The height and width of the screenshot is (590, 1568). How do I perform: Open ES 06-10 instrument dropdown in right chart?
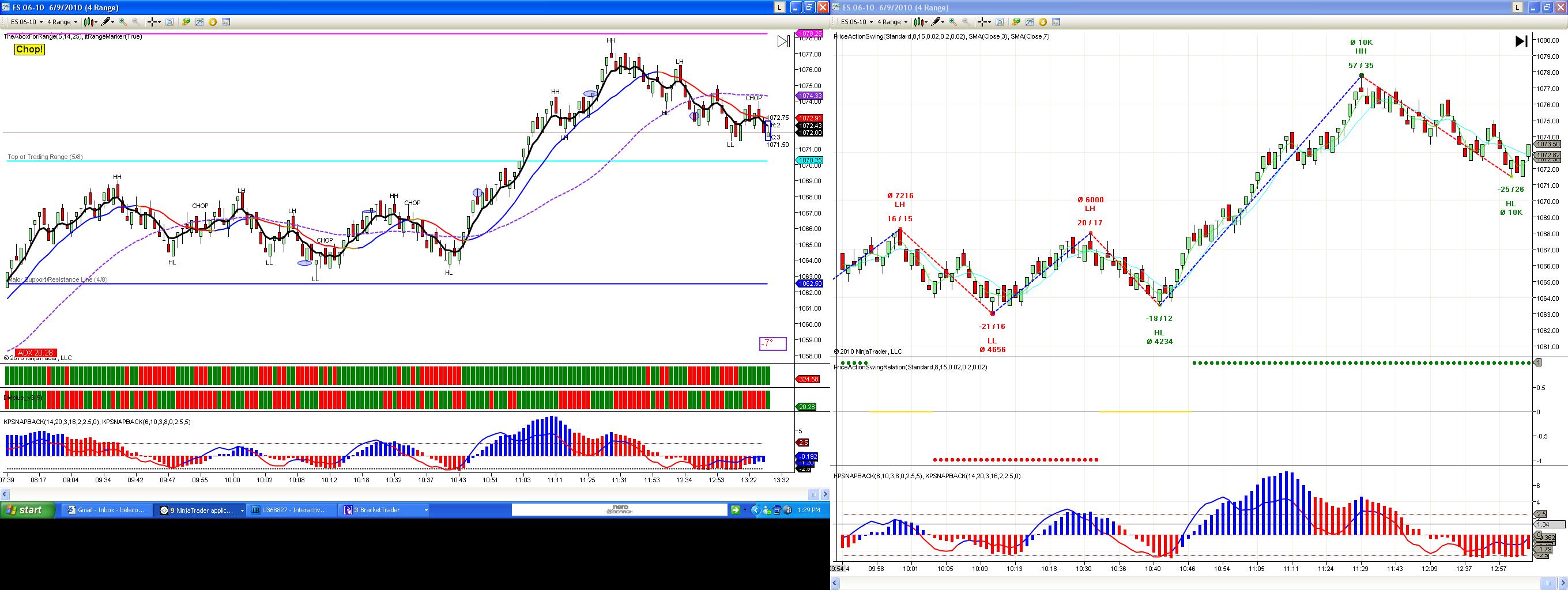(x=857, y=22)
